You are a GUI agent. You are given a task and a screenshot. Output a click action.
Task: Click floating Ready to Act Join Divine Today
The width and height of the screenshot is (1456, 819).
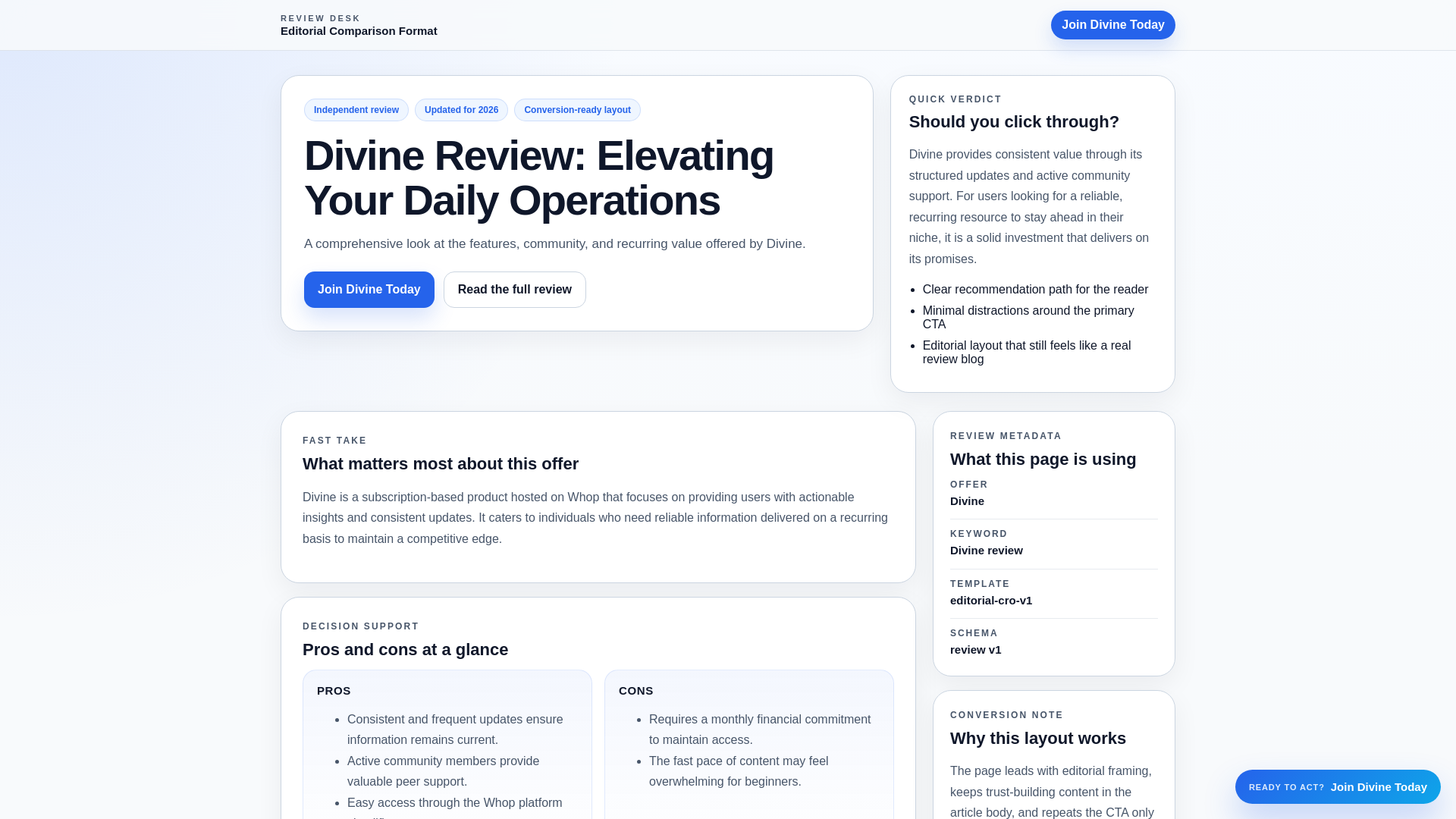coord(1338,787)
